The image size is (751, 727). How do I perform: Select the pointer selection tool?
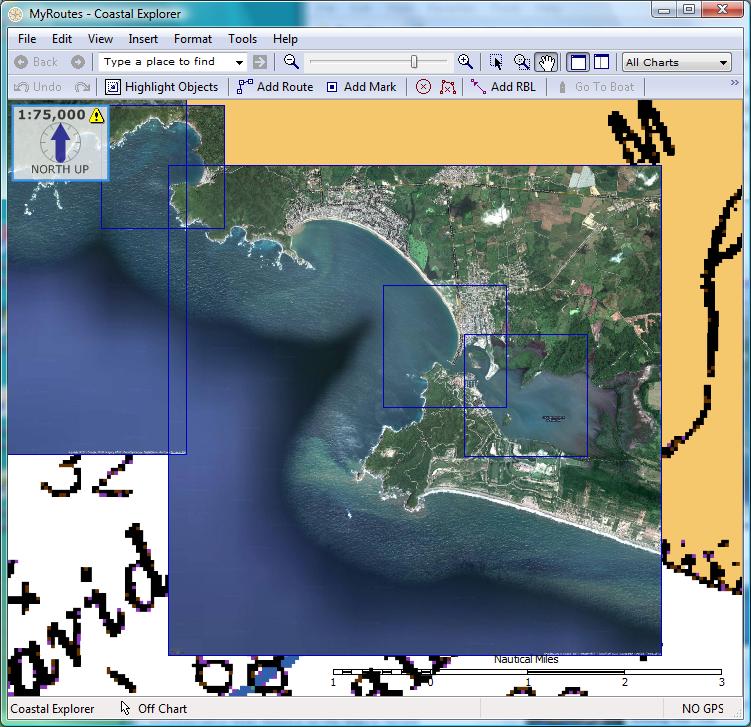496,62
